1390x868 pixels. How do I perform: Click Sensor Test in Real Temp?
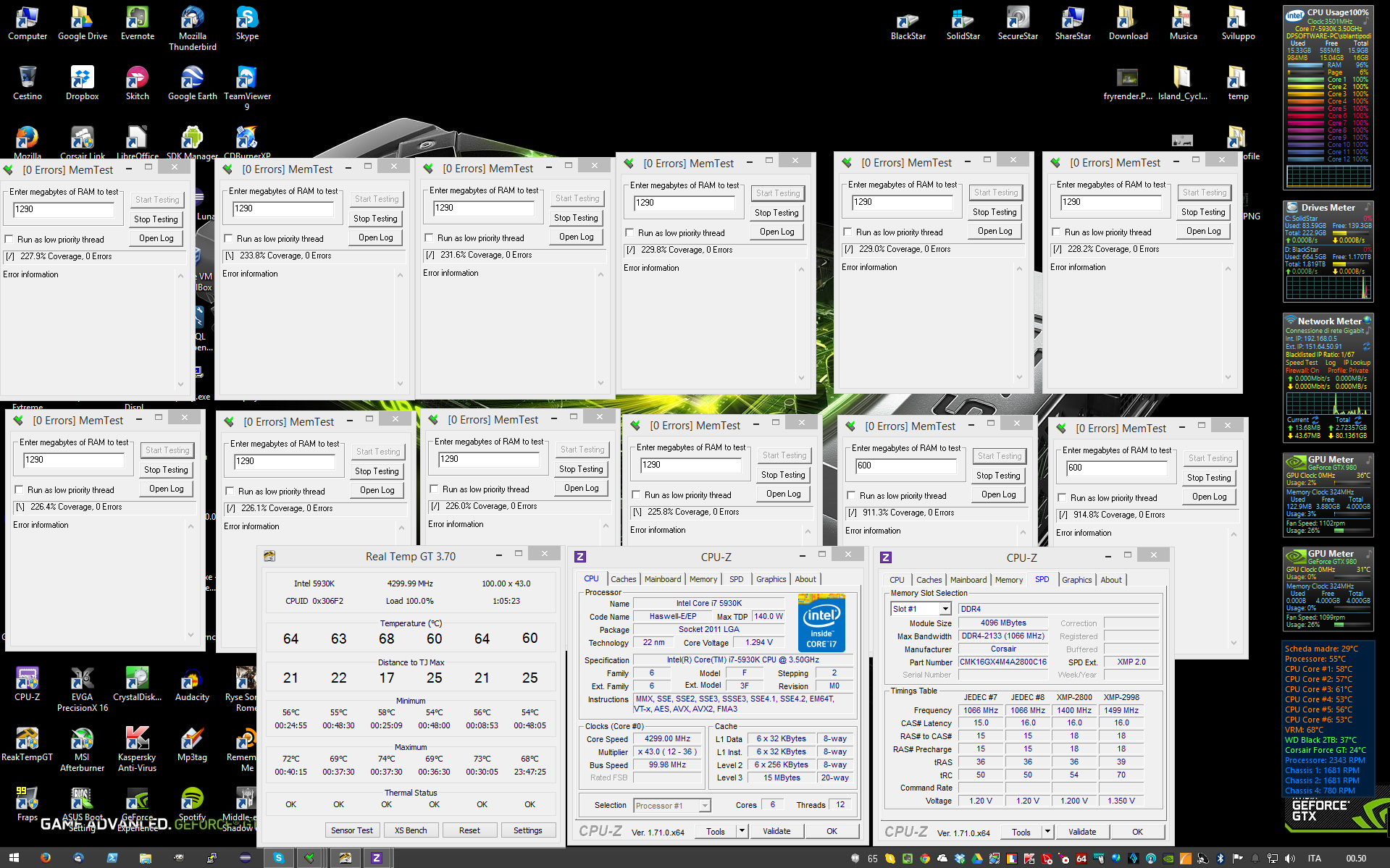pyautogui.click(x=352, y=830)
